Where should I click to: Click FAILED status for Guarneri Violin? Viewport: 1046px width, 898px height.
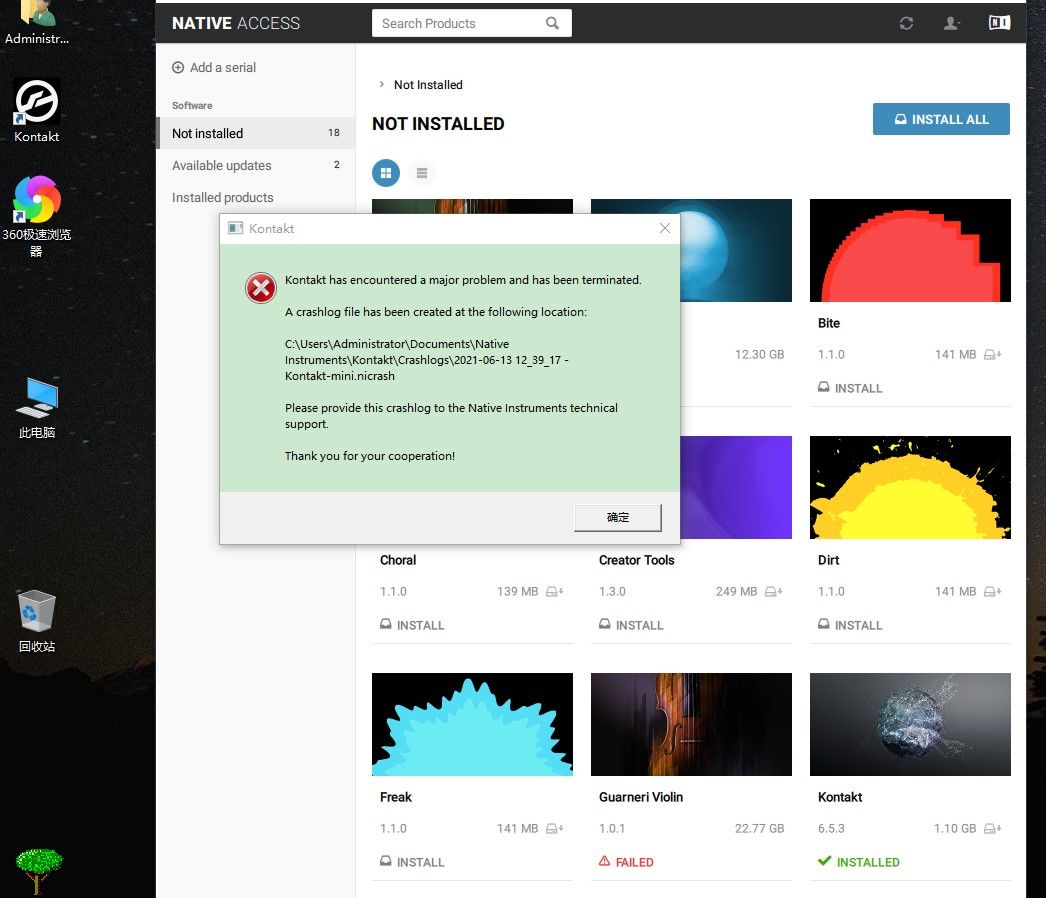(626, 862)
